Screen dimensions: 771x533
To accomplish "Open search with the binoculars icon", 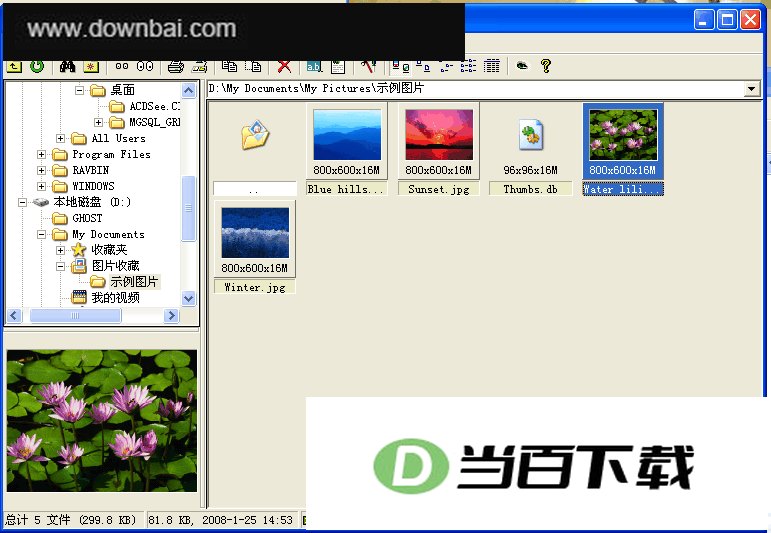I will [x=67, y=66].
